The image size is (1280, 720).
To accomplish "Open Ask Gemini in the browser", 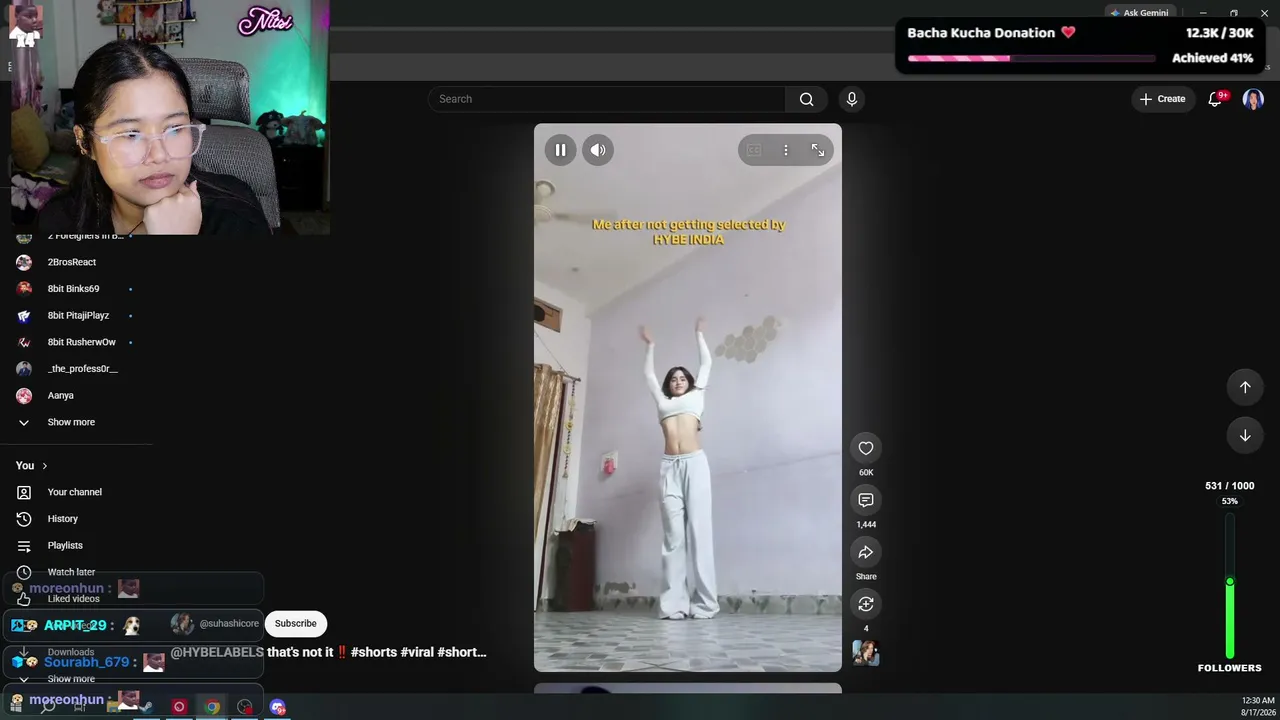I will [1138, 13].
